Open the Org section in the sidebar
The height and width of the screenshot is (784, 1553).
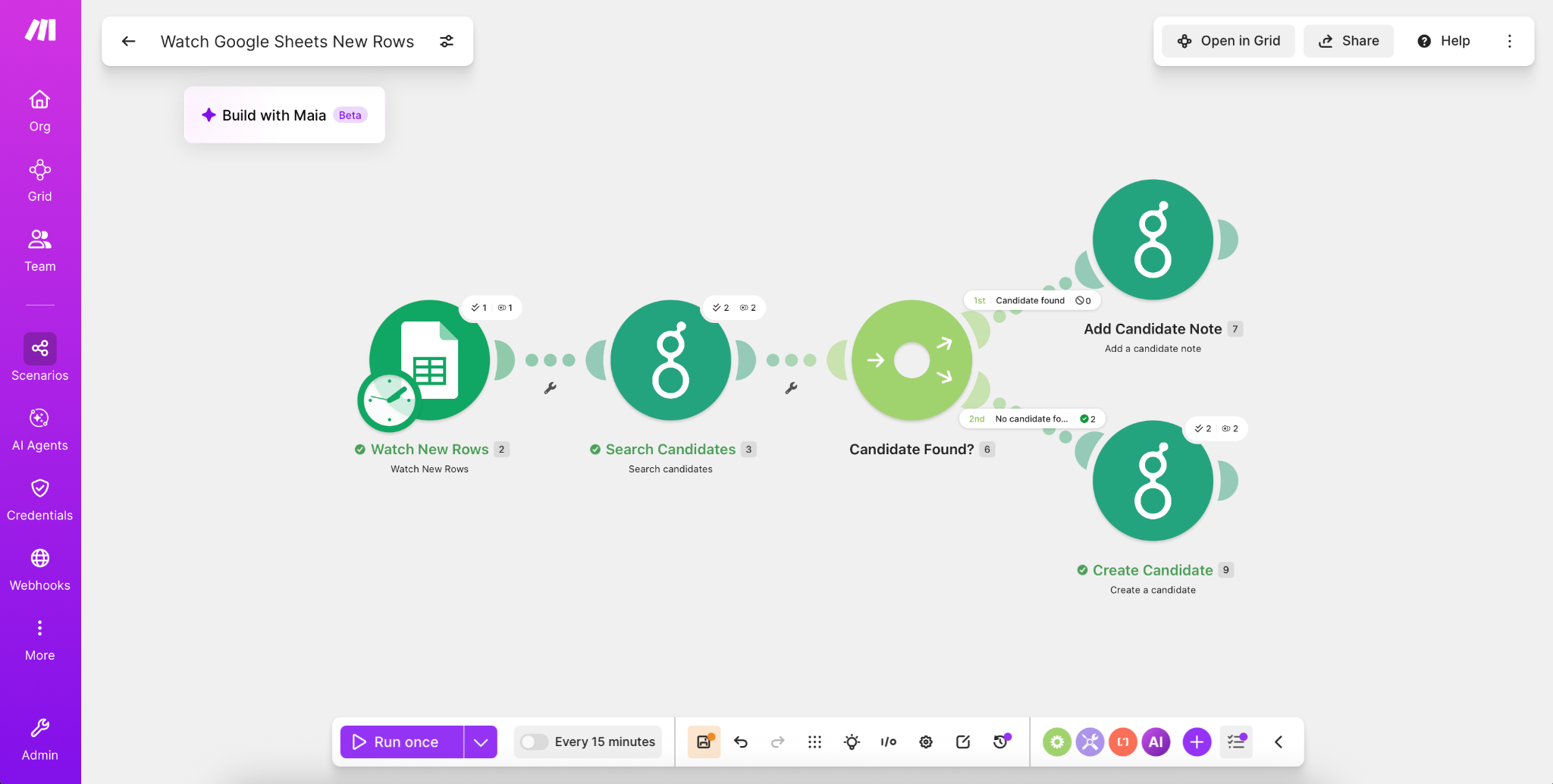(40, 111)
